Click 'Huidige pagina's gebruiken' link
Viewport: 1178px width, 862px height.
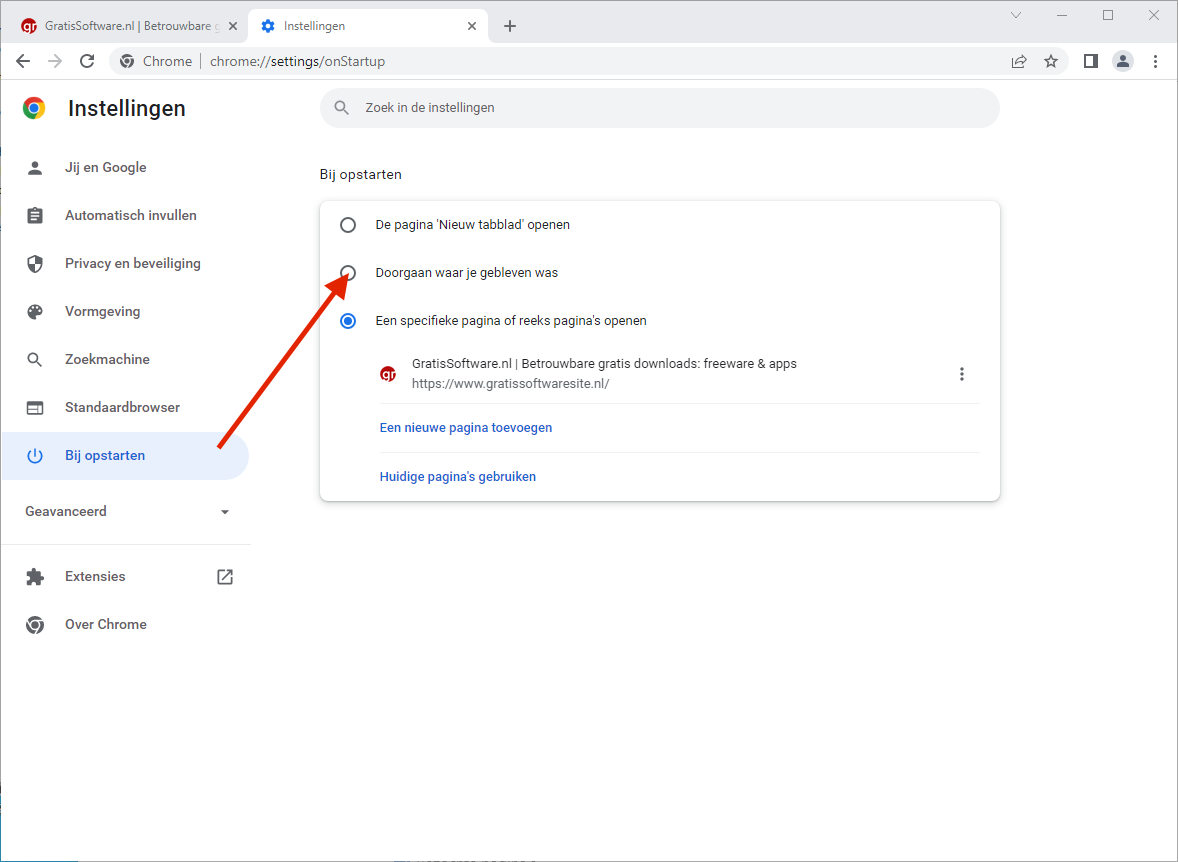pyautogui.click(x=458, y=477)
